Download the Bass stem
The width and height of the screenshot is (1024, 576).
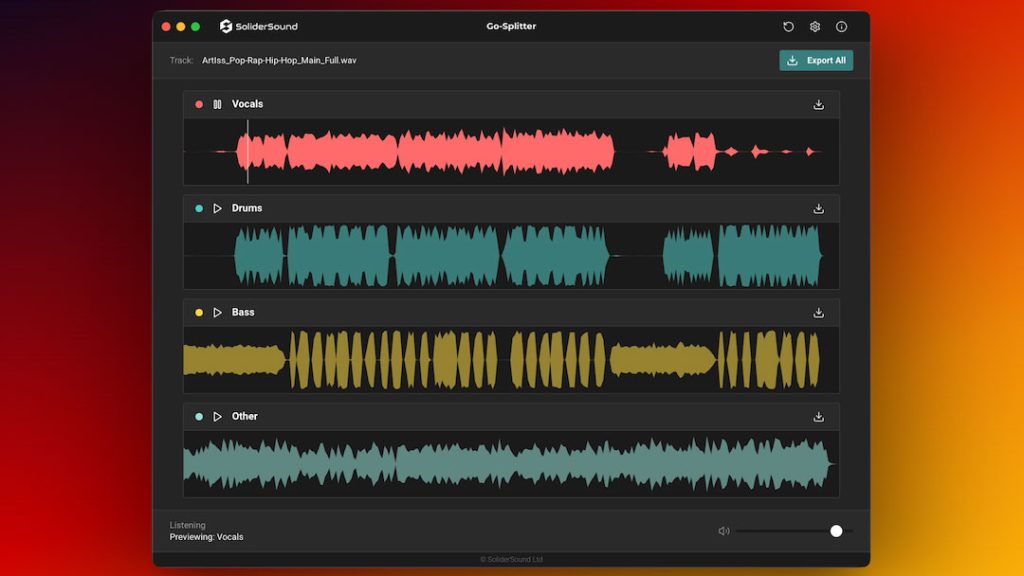tap(818, 312)
